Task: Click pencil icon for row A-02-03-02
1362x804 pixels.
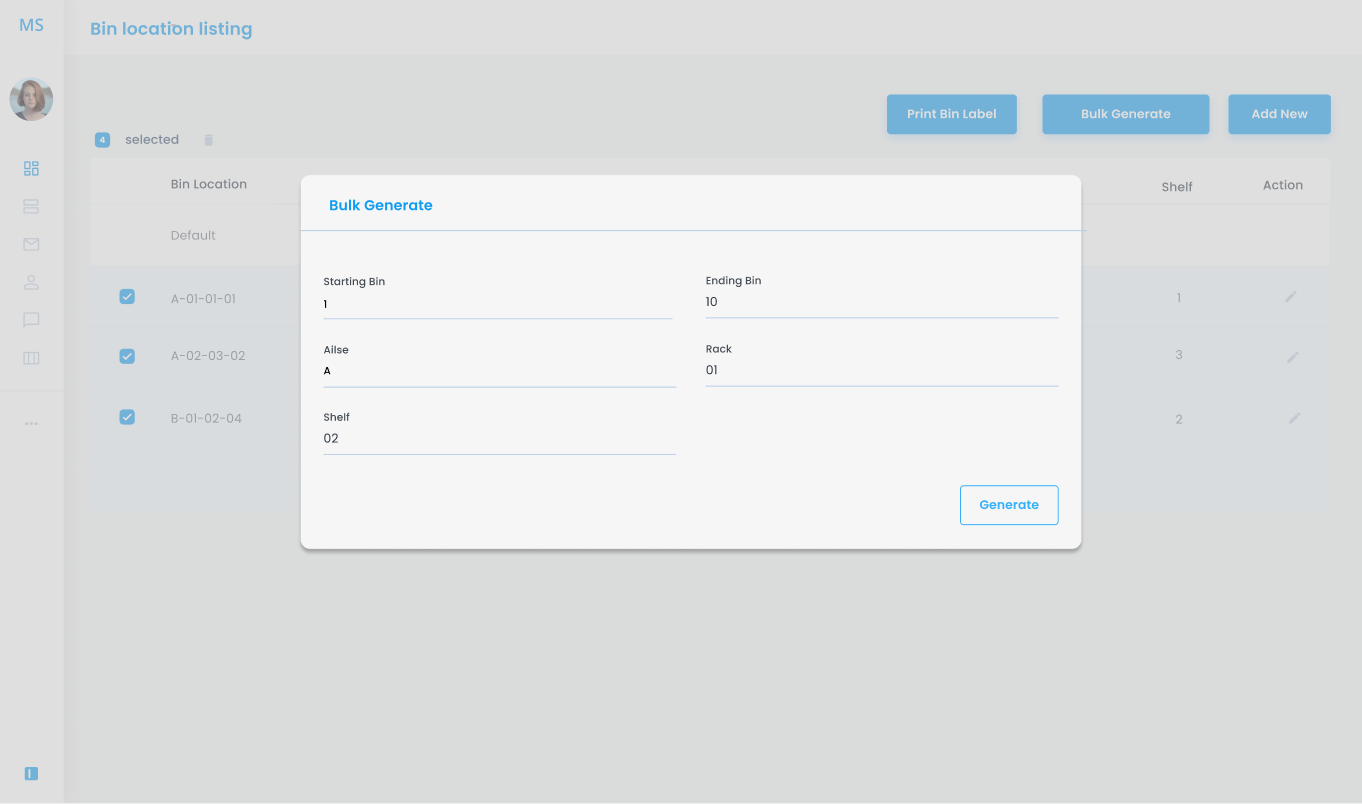Action: point(1293,357)
